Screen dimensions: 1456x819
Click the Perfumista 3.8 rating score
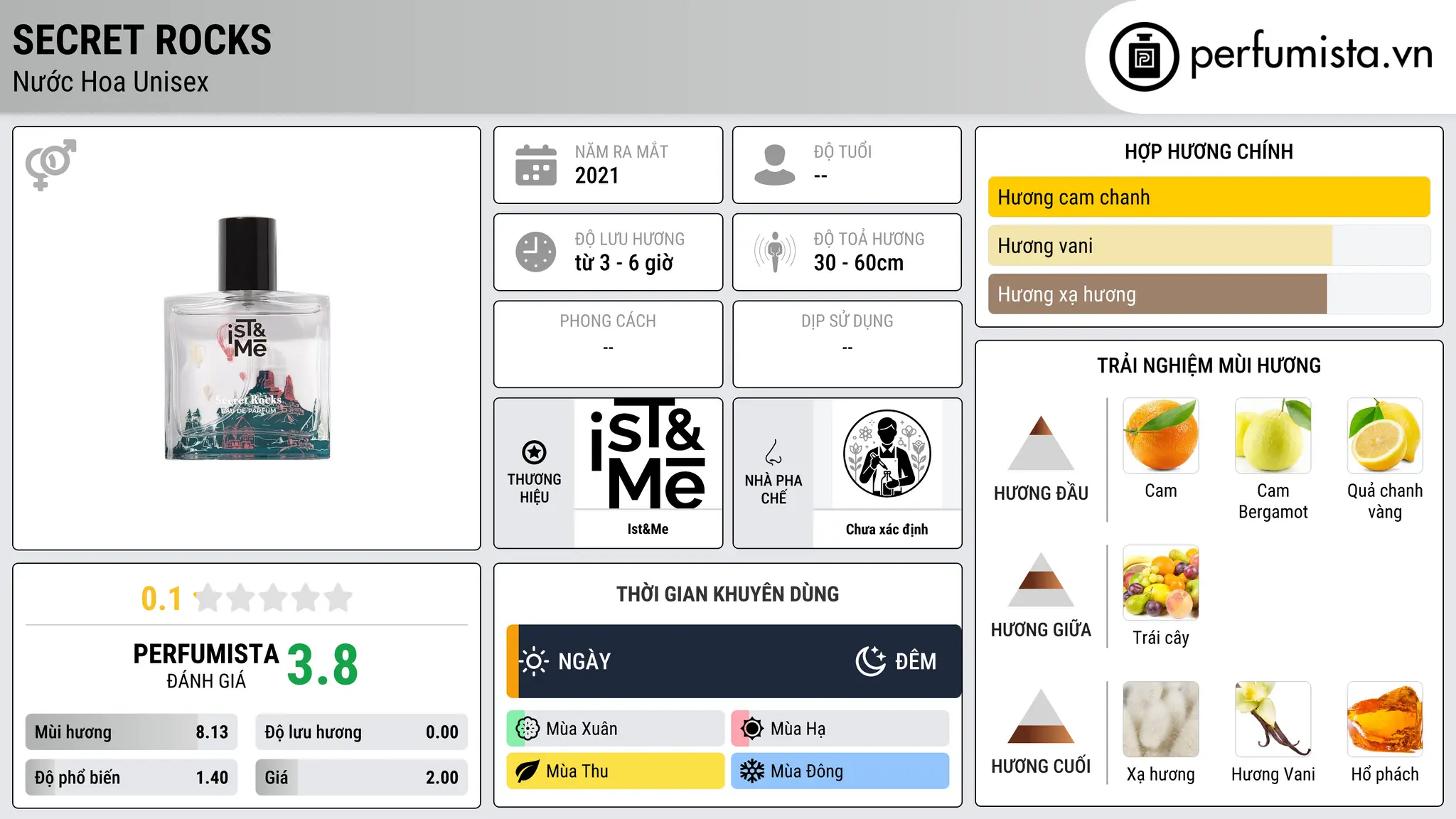[323, 665]
